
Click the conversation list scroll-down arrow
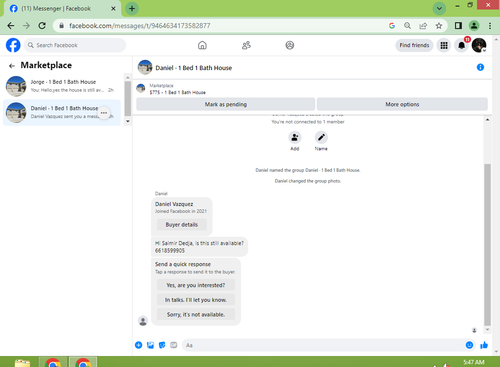[x=128, y=121]
